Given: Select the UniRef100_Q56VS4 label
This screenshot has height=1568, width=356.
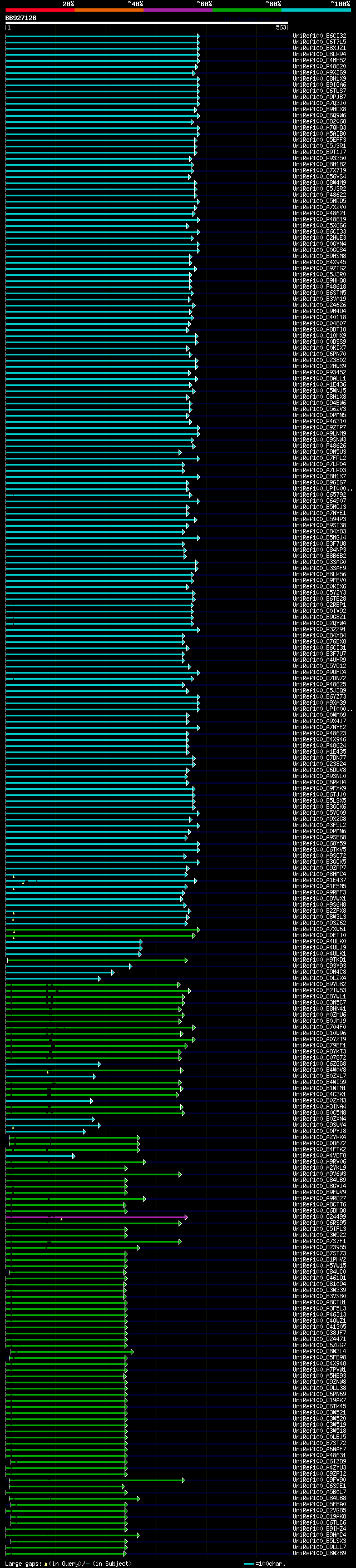Looking at the screenshot, I should [x=319, y=176].
